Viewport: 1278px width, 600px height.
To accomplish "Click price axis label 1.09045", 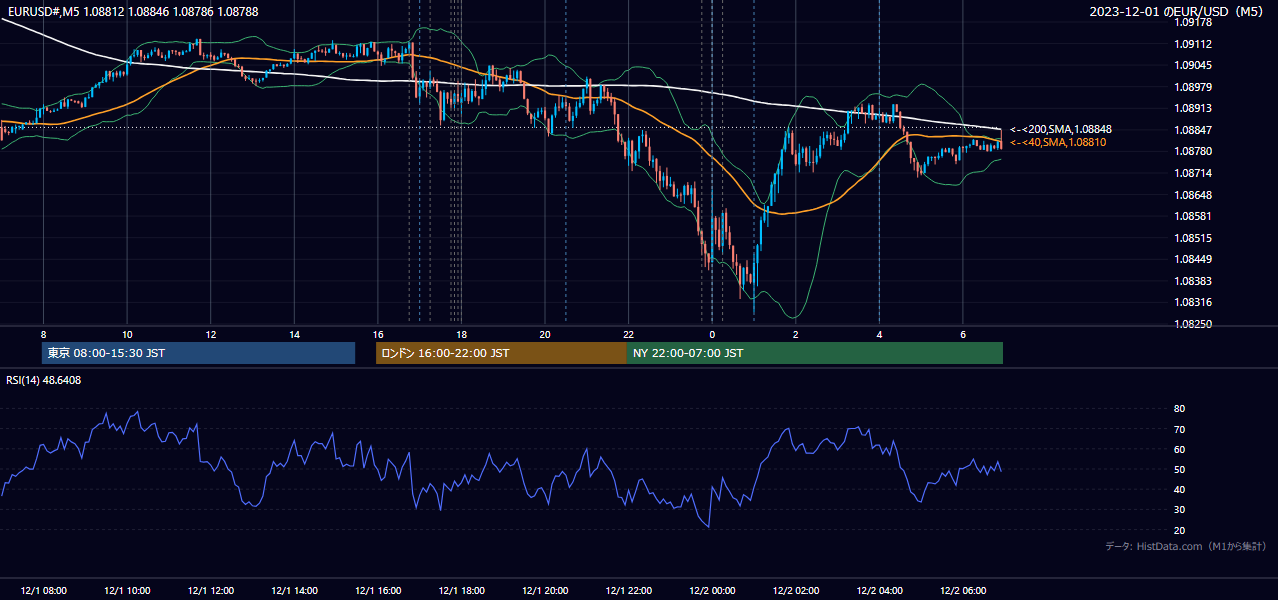I will coord(1192,66).
